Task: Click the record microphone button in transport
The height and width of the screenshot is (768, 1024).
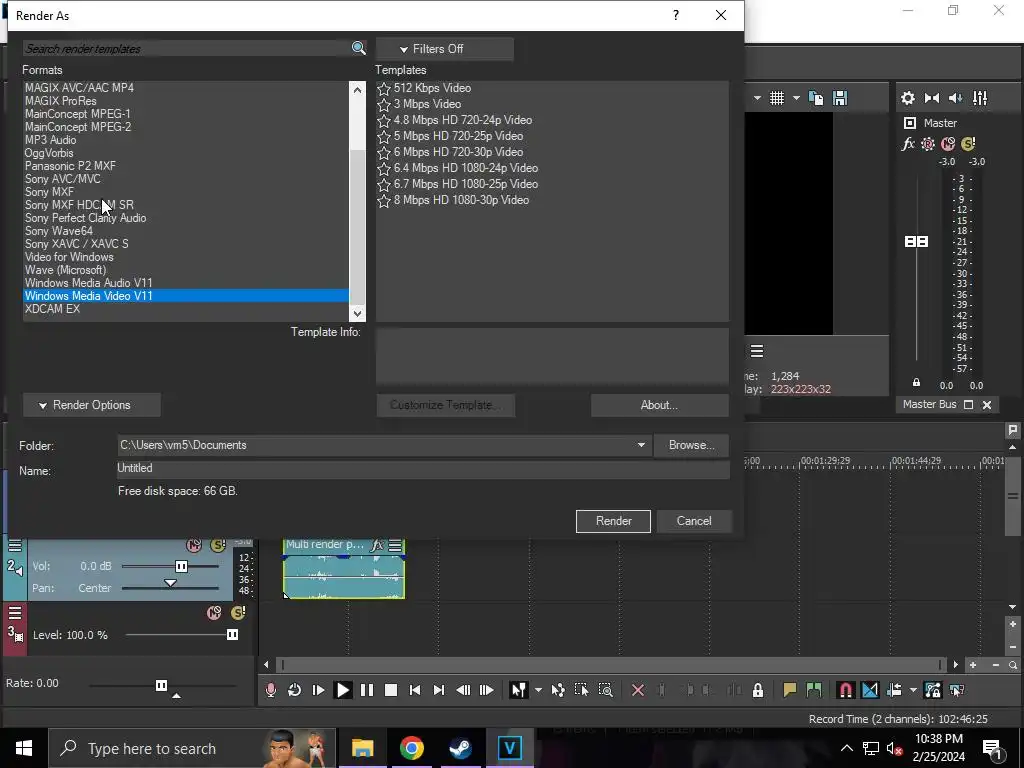Action: tap(270, 690)
